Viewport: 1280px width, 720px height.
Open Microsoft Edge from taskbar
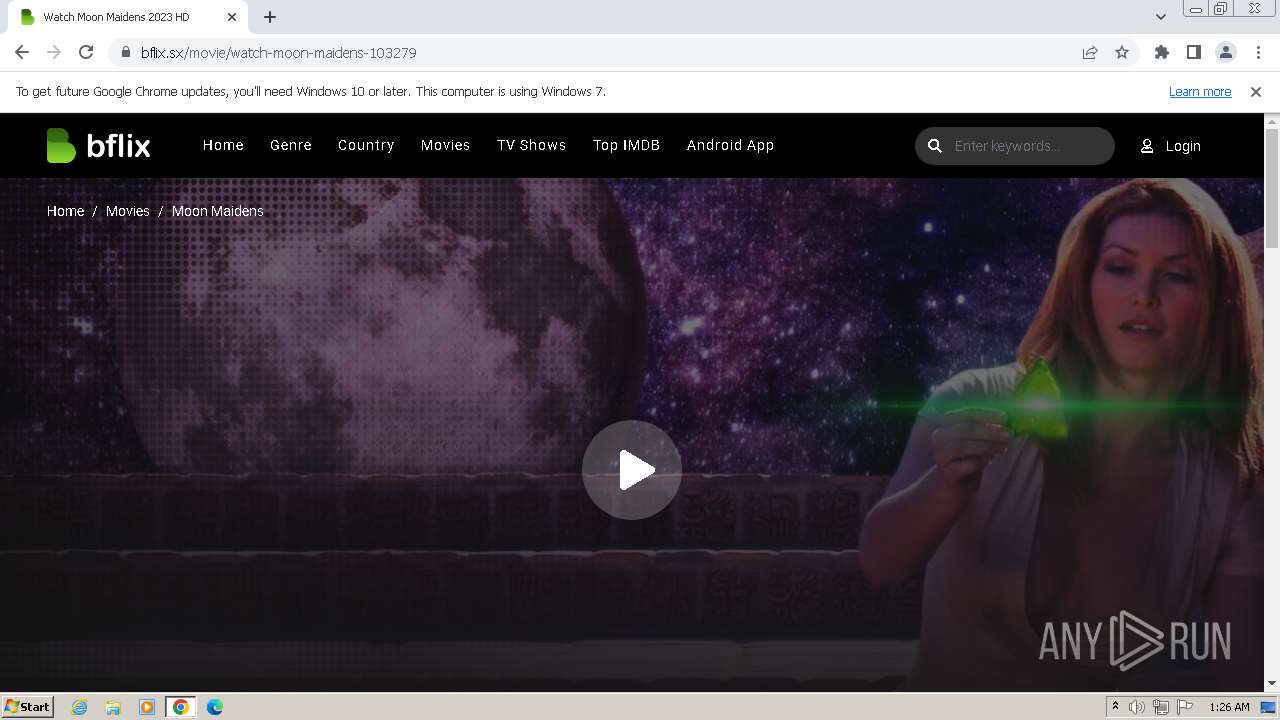point(215,707)
